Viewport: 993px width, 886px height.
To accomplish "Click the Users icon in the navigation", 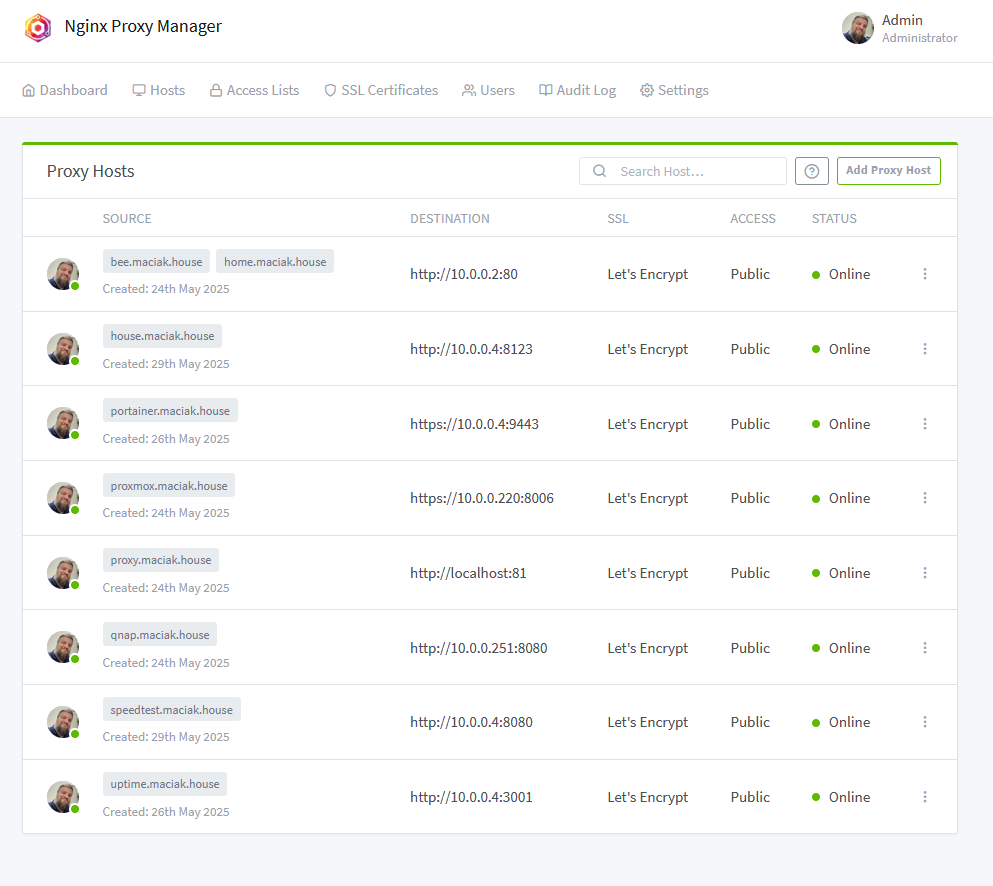I will tap(468, 89).
